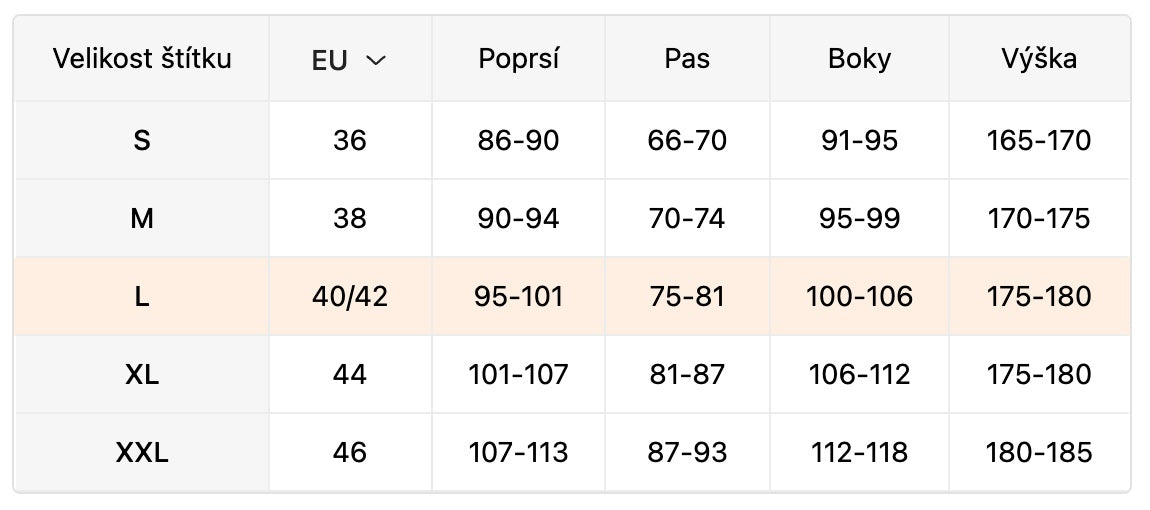Click the Boky column header
The height and width of the screenshot is (510, 1150).
pyautogui.click(x=859, y=59)
